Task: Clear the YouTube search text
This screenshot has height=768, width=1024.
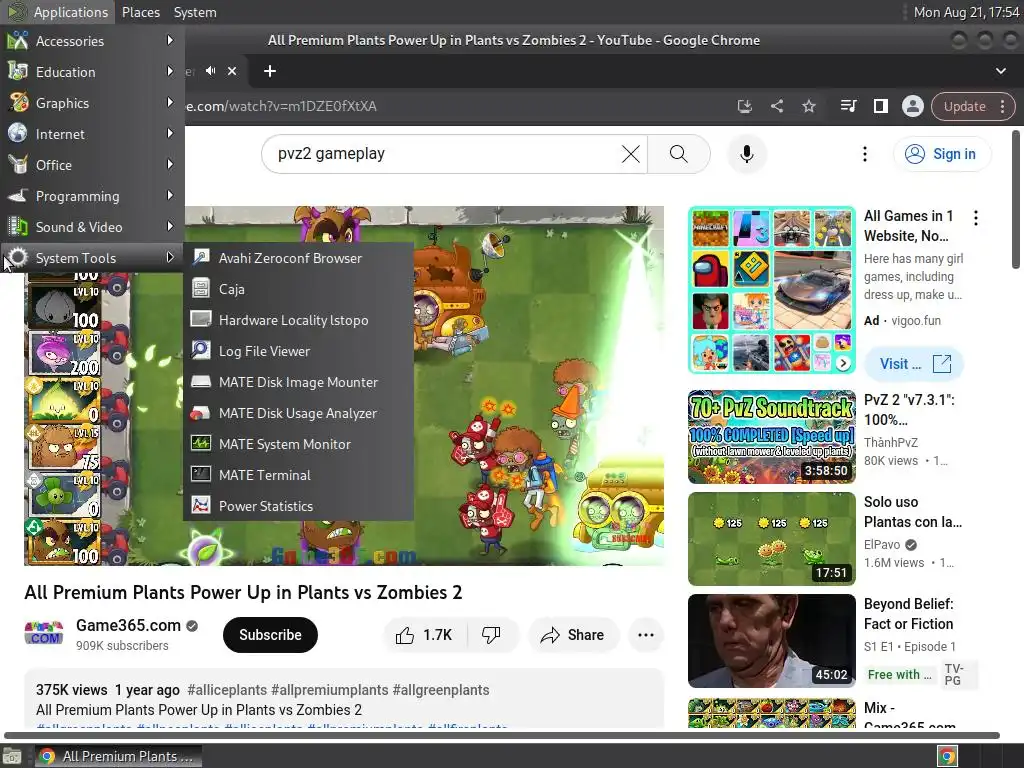Action: point(630,154)
